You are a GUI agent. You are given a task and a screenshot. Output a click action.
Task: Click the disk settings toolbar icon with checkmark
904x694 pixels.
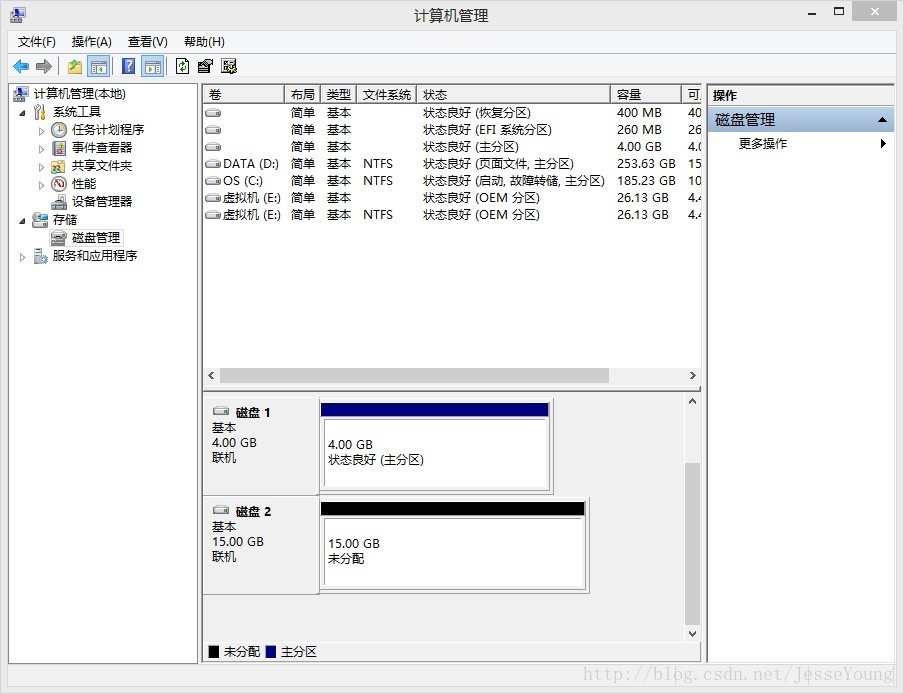tap(229, 66)
